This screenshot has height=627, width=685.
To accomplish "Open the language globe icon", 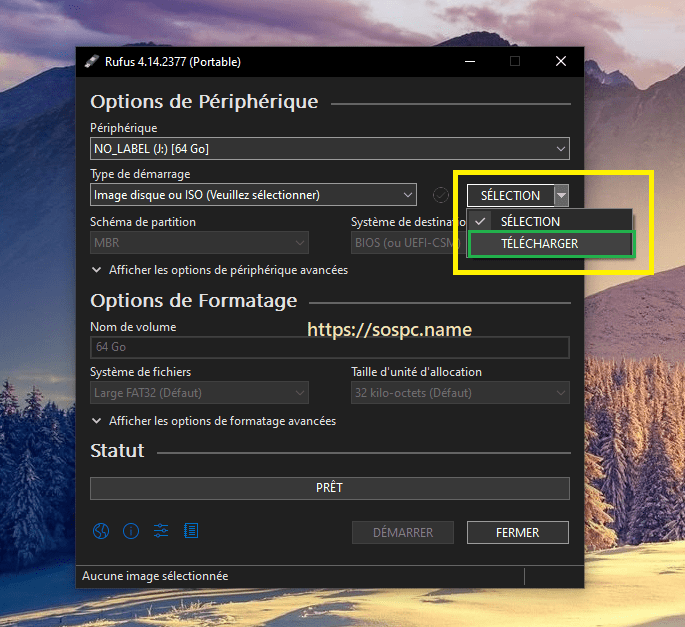I will click(x=101, y=531).
